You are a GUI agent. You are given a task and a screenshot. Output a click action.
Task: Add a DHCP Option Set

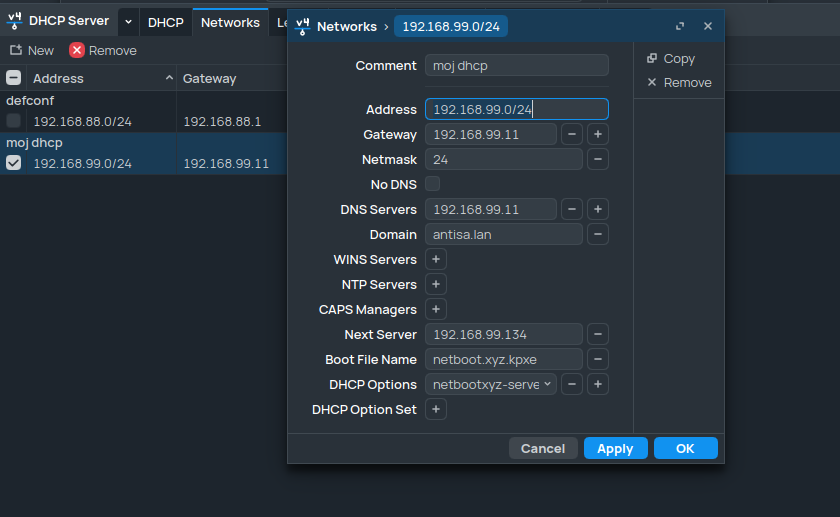(436, 409)
